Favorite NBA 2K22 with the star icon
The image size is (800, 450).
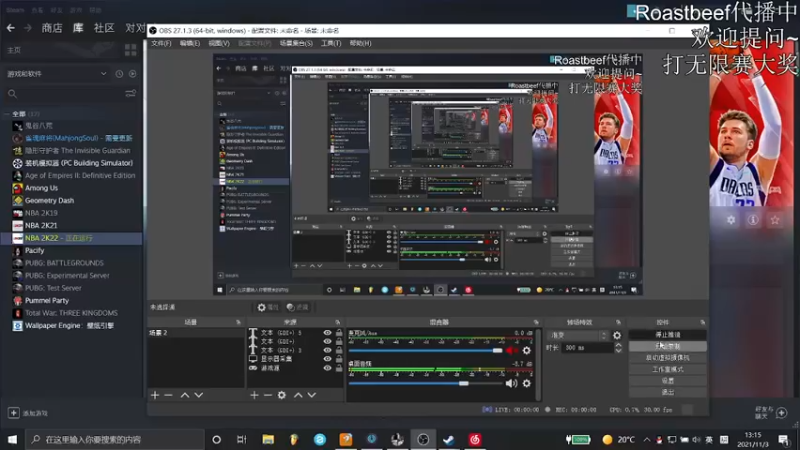click(x=775, y=220)
